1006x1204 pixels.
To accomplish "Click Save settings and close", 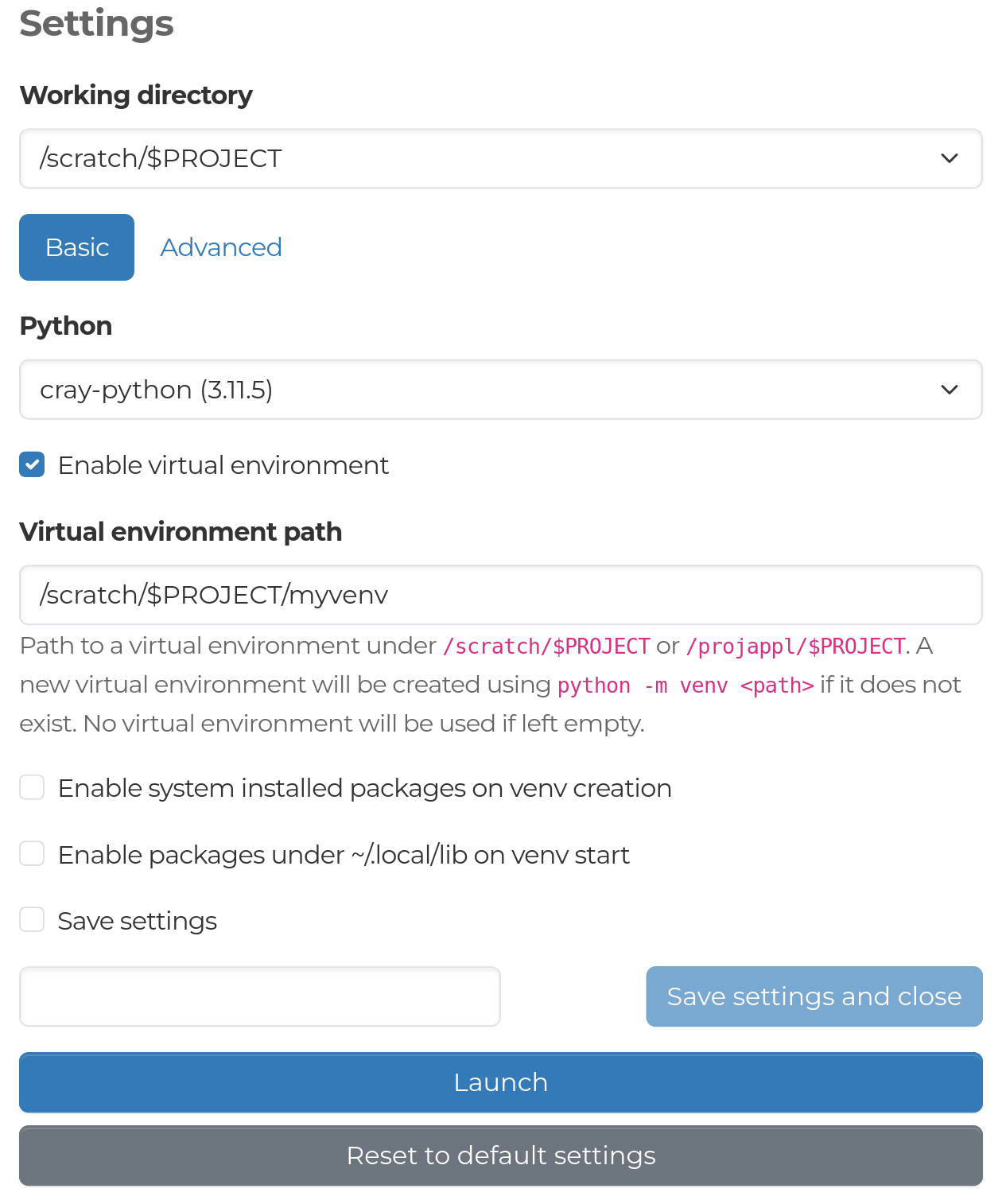I will (814, 996).
